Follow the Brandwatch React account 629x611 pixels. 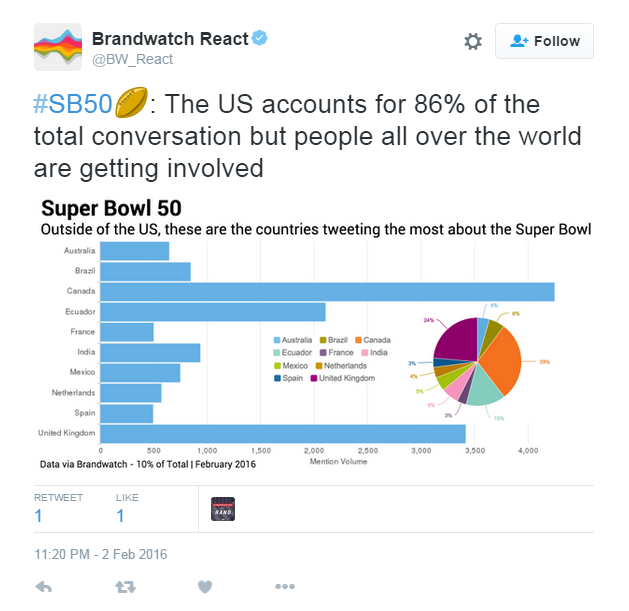coord(544,41)
